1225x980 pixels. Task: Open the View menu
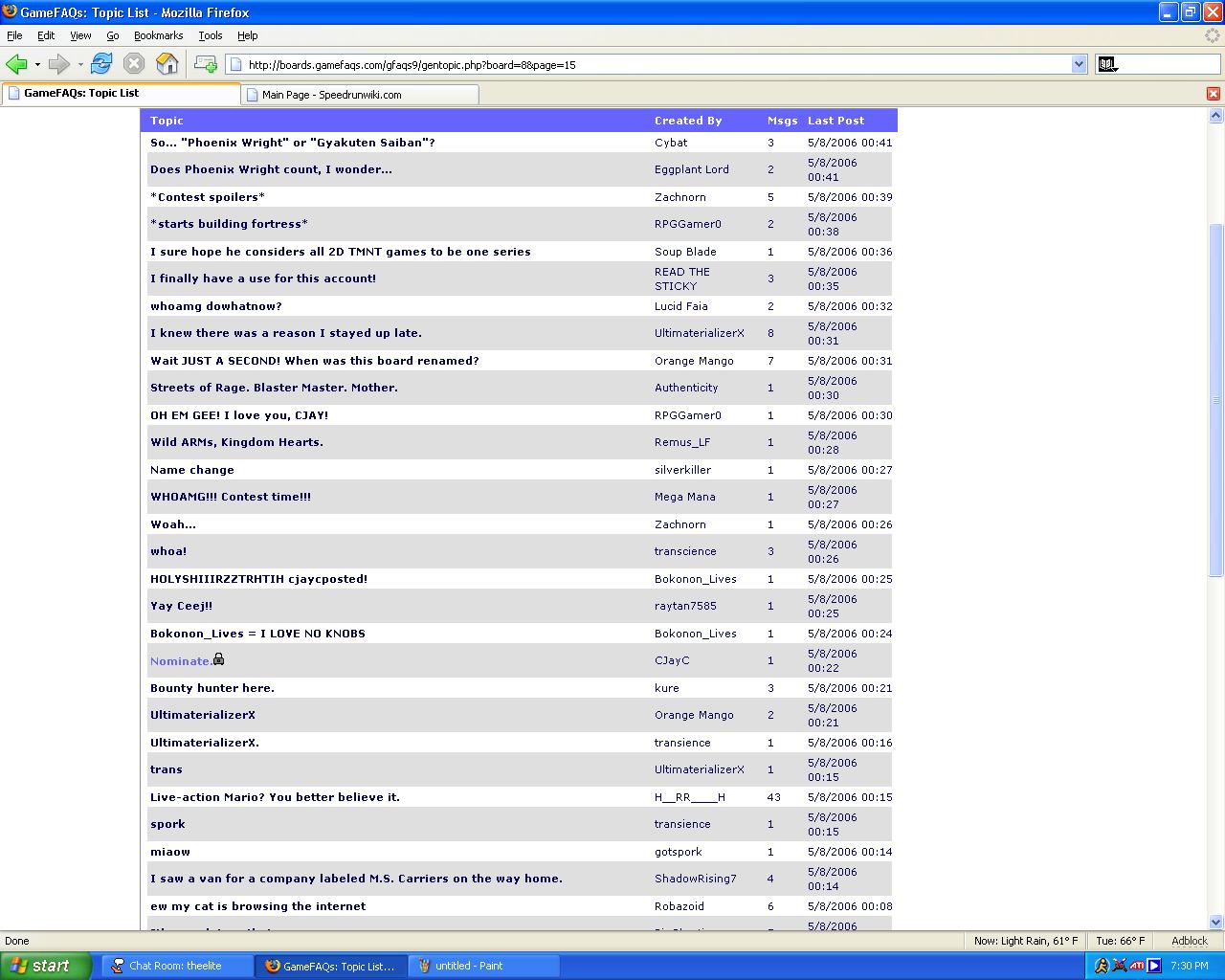click(x=80, y=35)
